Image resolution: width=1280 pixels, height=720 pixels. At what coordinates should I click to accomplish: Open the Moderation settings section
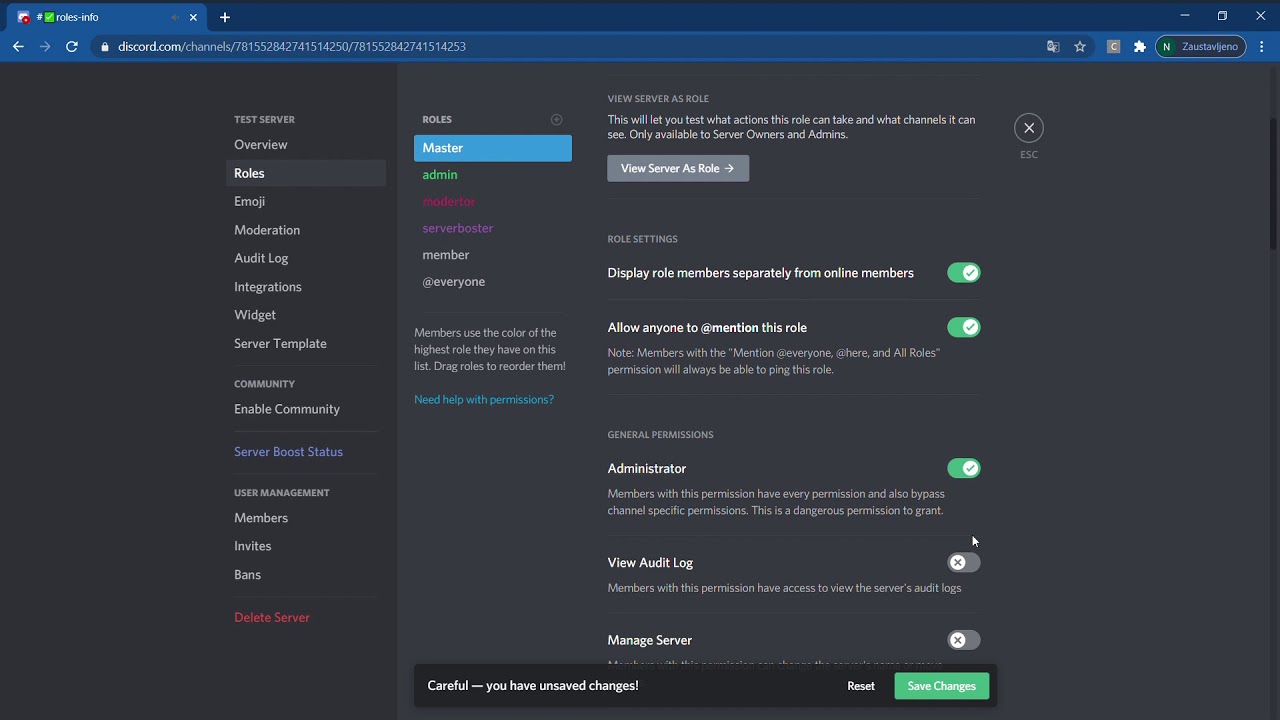pyautogui.click(x=267, y=230)
